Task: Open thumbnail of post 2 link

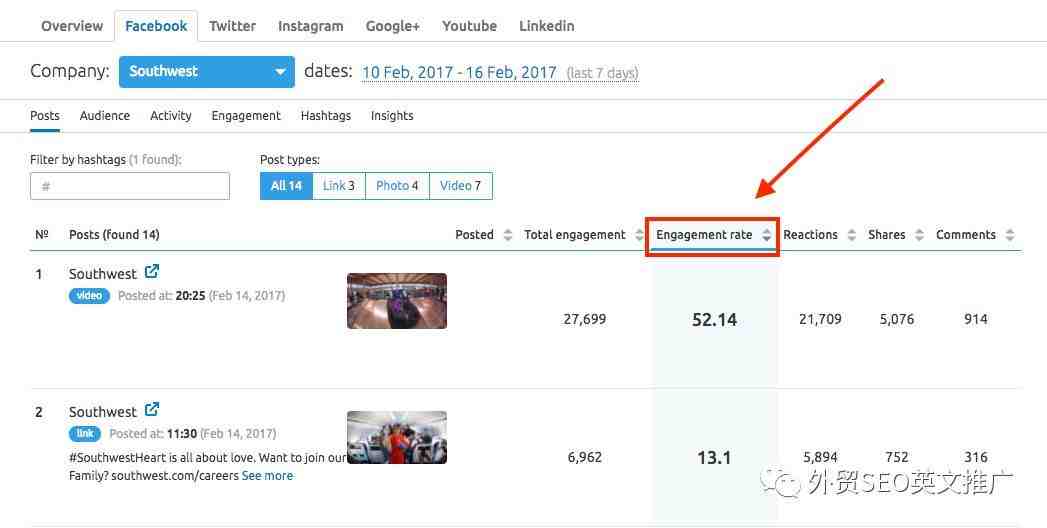Action: click(x=397, y=437)
